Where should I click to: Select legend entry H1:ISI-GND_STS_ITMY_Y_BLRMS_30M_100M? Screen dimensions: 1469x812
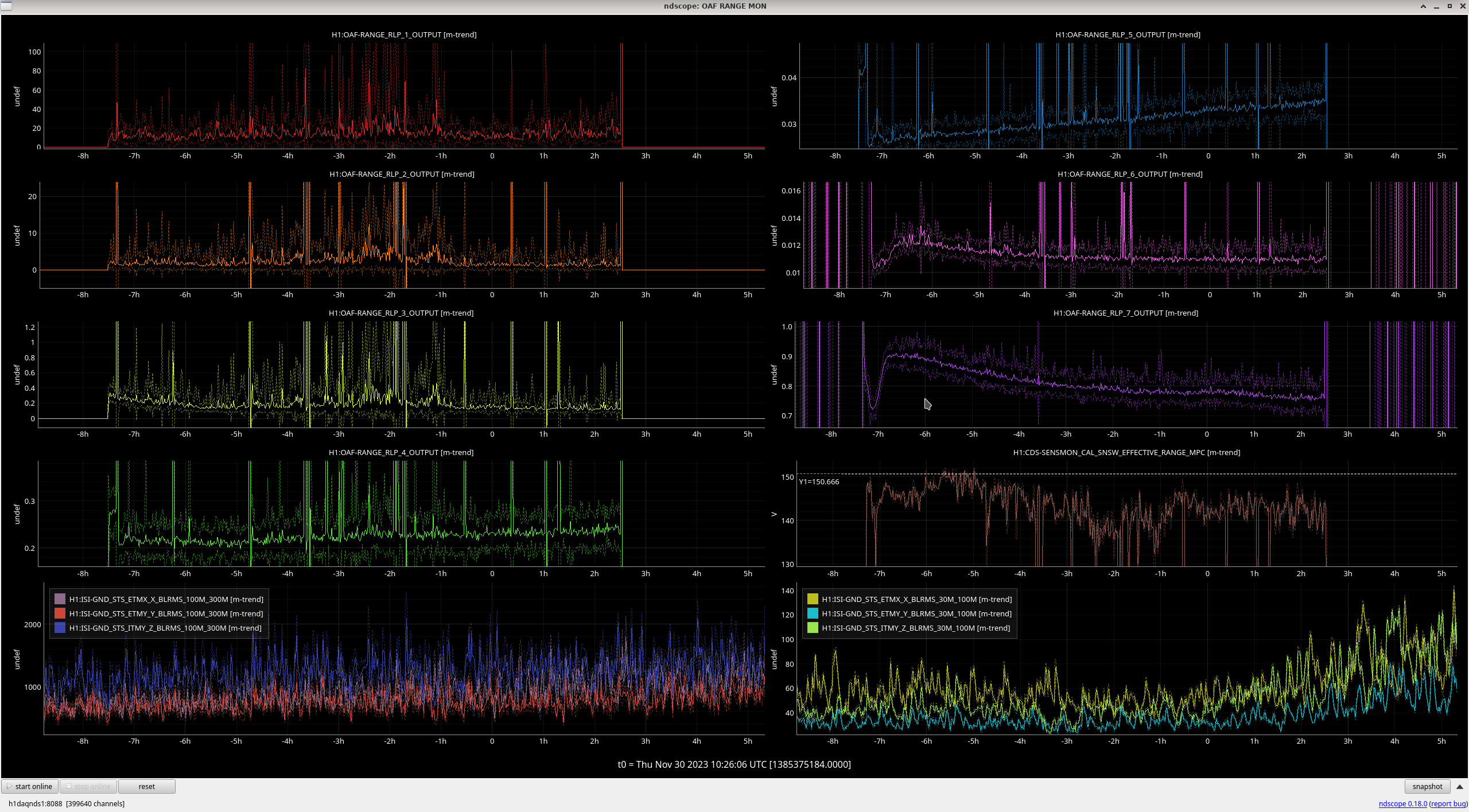coord(916,613)
